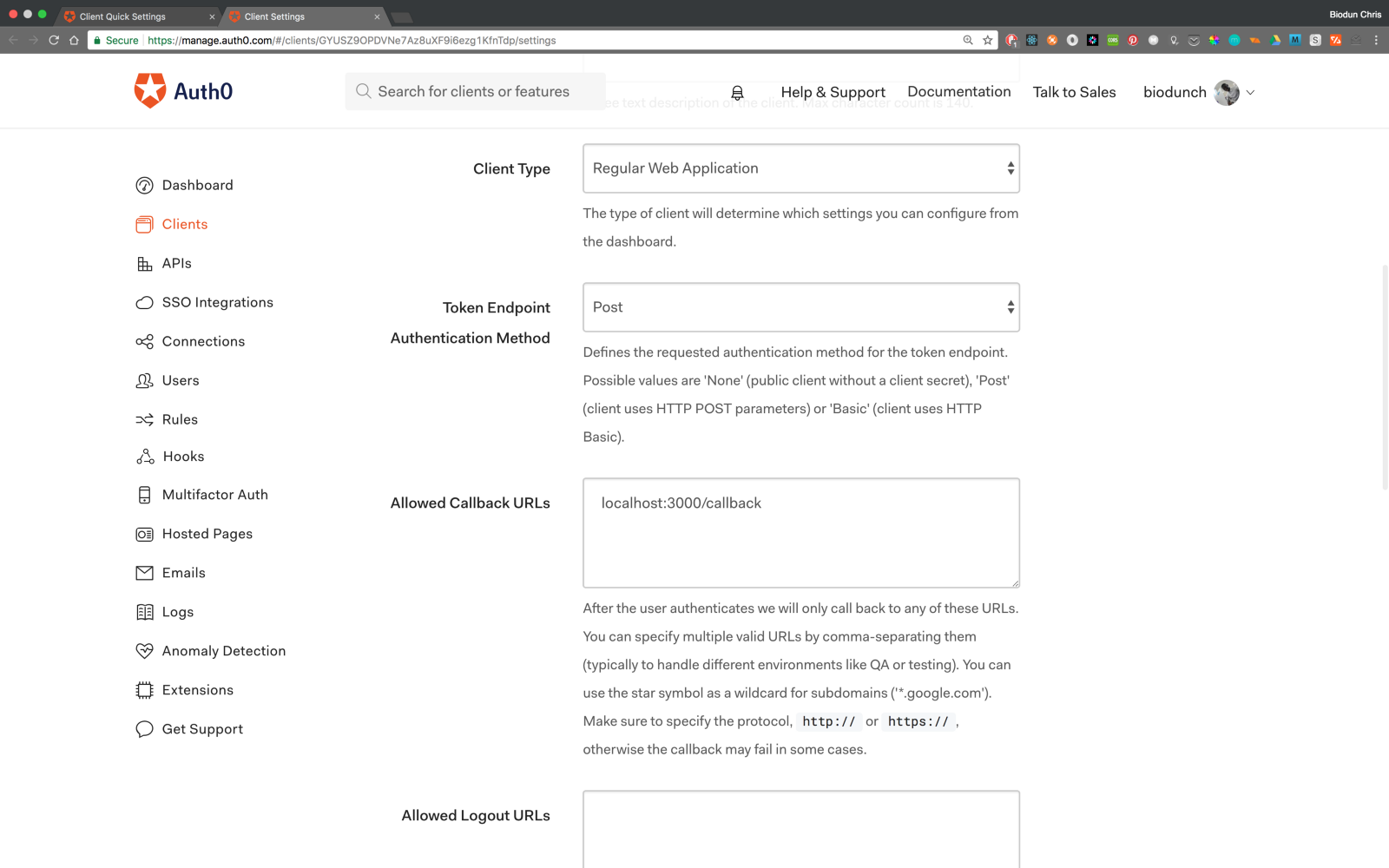Open the Pinterest extension icon
1389x868 pixels.
pyautogui.click(x=1133, y=40)
